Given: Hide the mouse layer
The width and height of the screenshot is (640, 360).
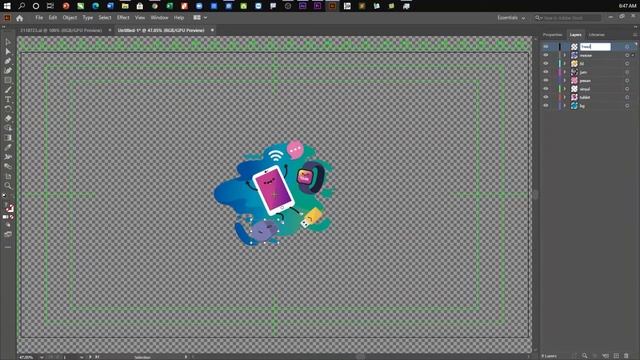Looking at the screenshot, I should coord(546,55).
